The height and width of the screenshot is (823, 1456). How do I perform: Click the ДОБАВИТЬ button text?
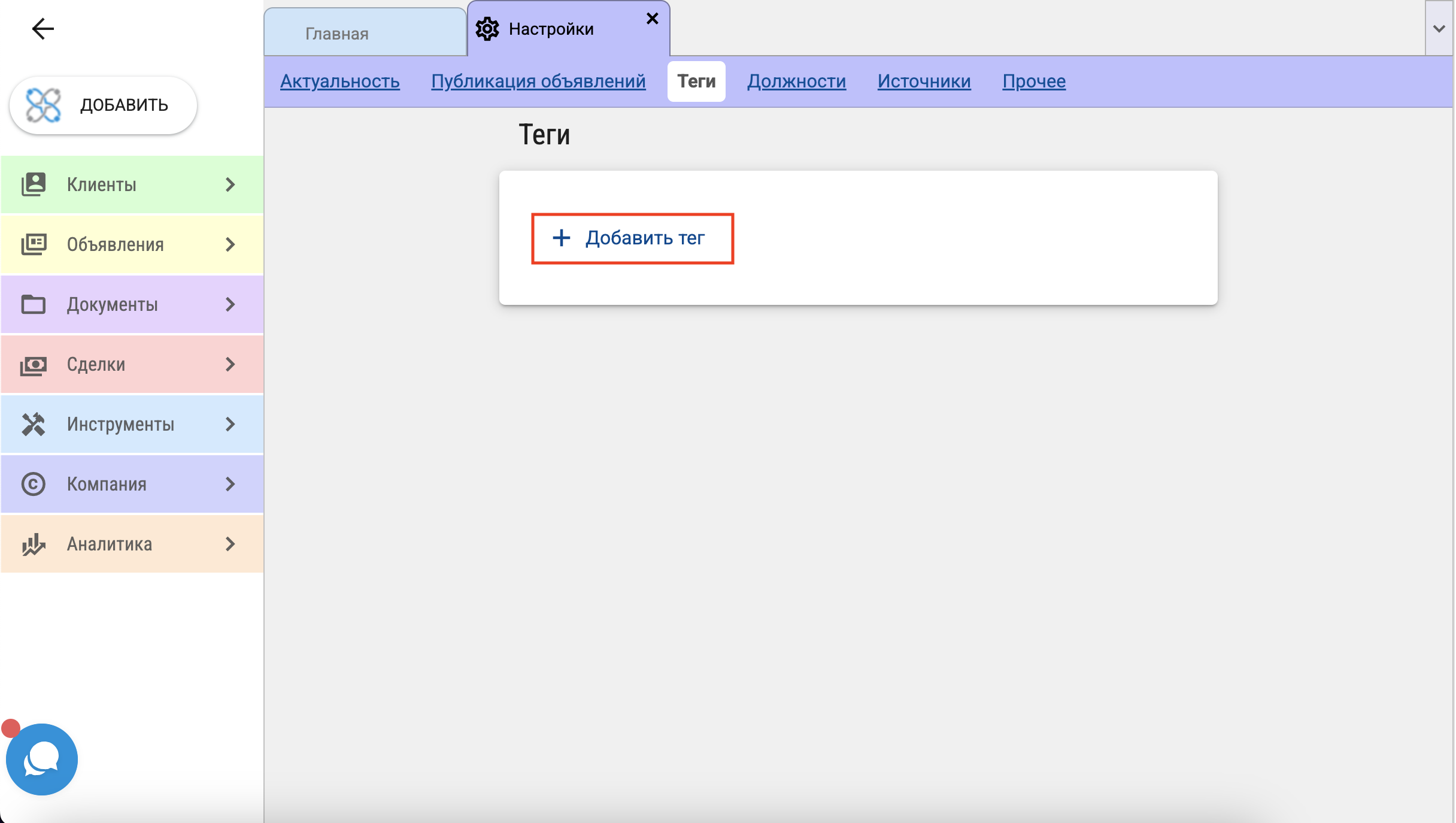pos(125,105)
